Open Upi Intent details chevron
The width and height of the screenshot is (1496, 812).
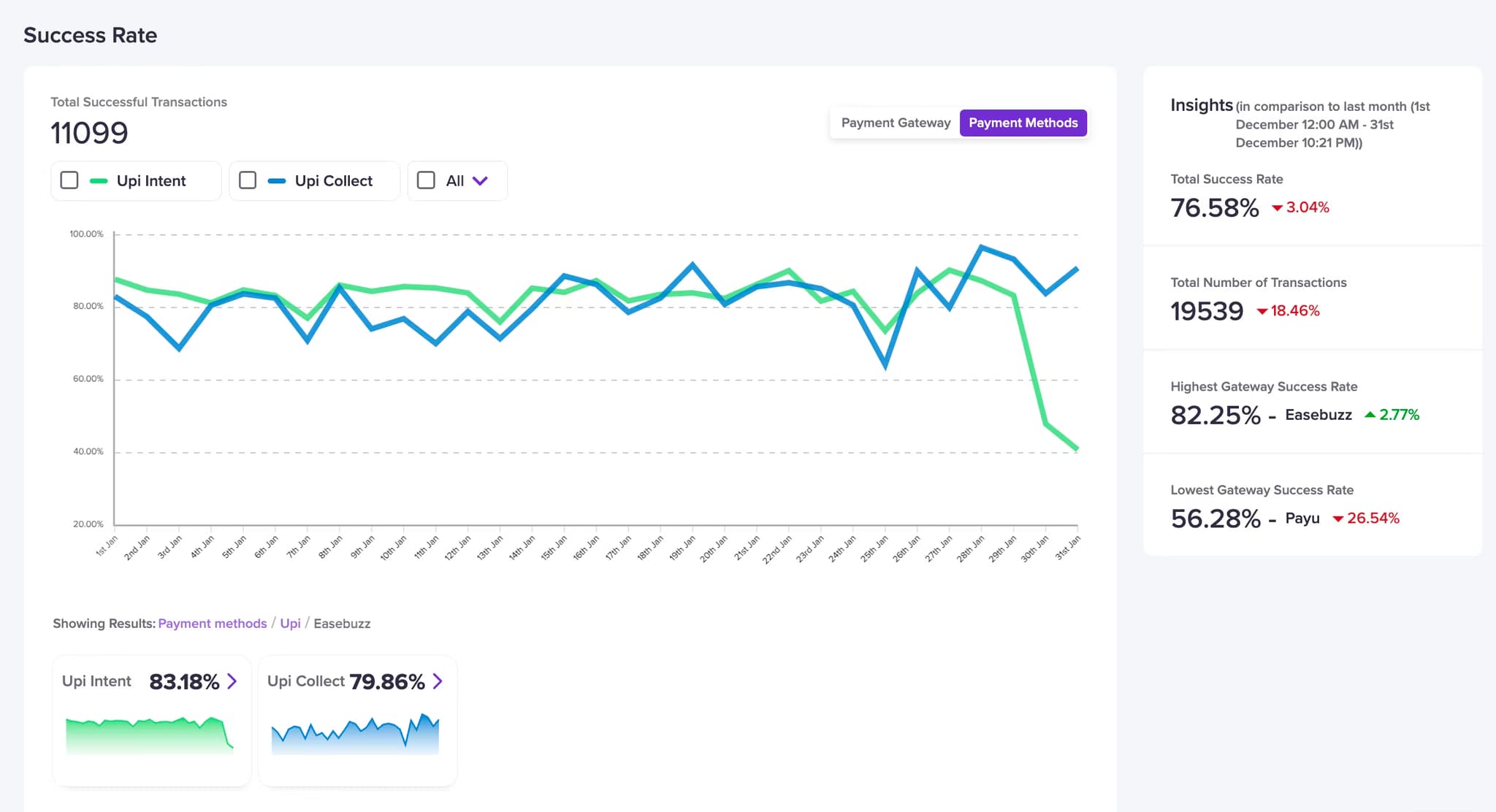(x=233, y=681)
